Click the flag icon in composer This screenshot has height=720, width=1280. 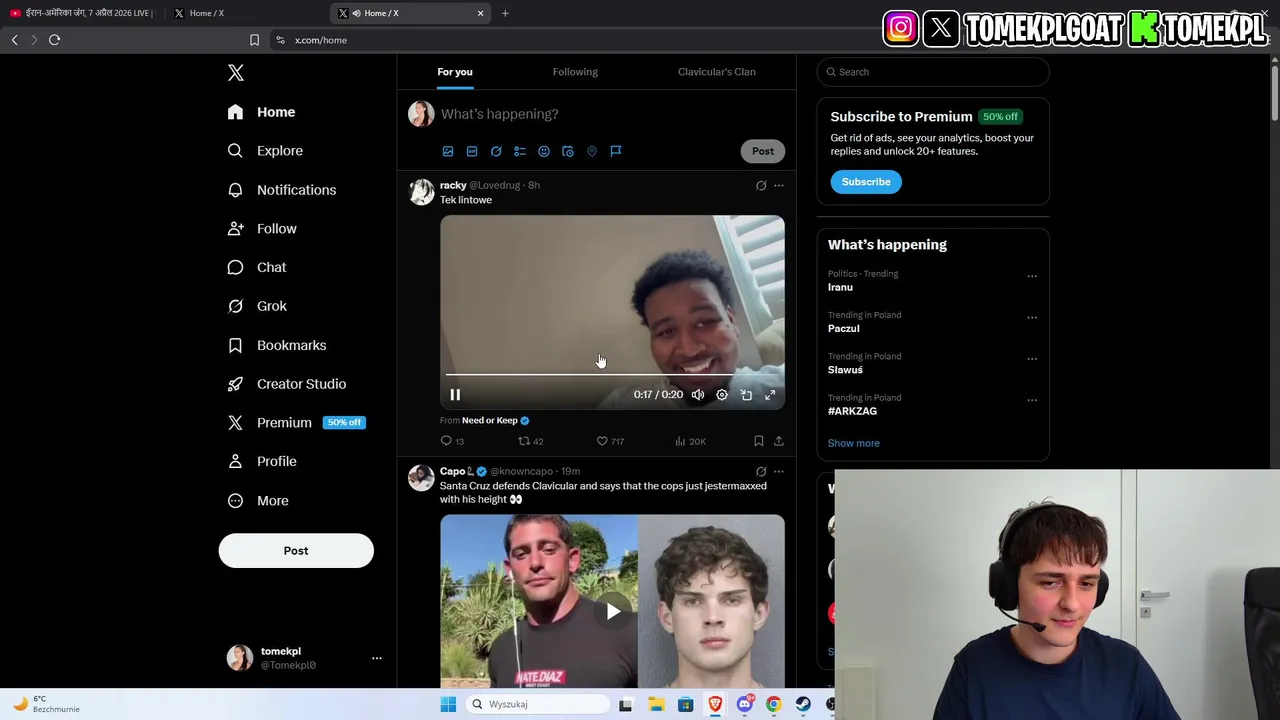point(616,151)
